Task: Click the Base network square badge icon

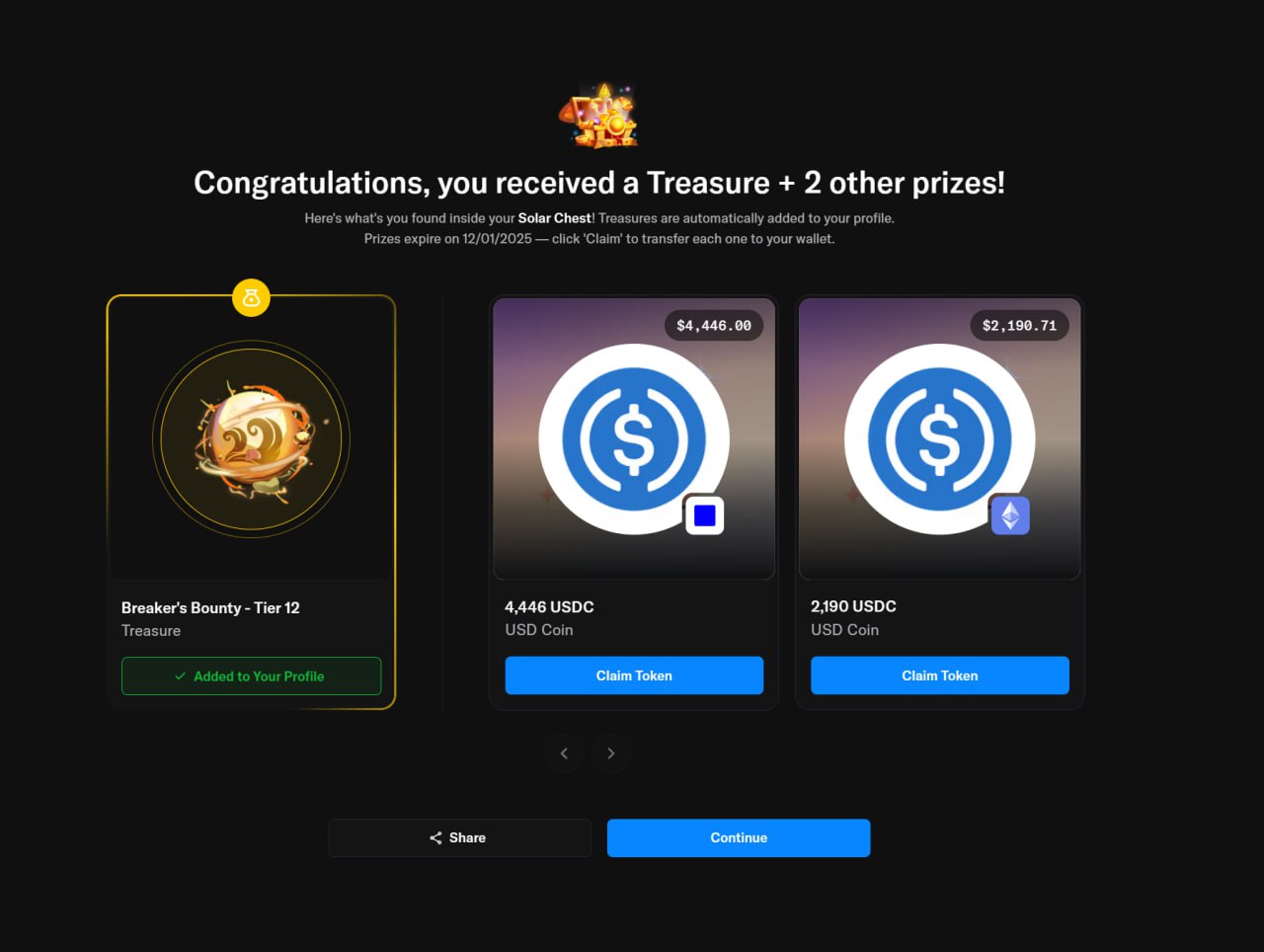Action: [x=704, y=516]
